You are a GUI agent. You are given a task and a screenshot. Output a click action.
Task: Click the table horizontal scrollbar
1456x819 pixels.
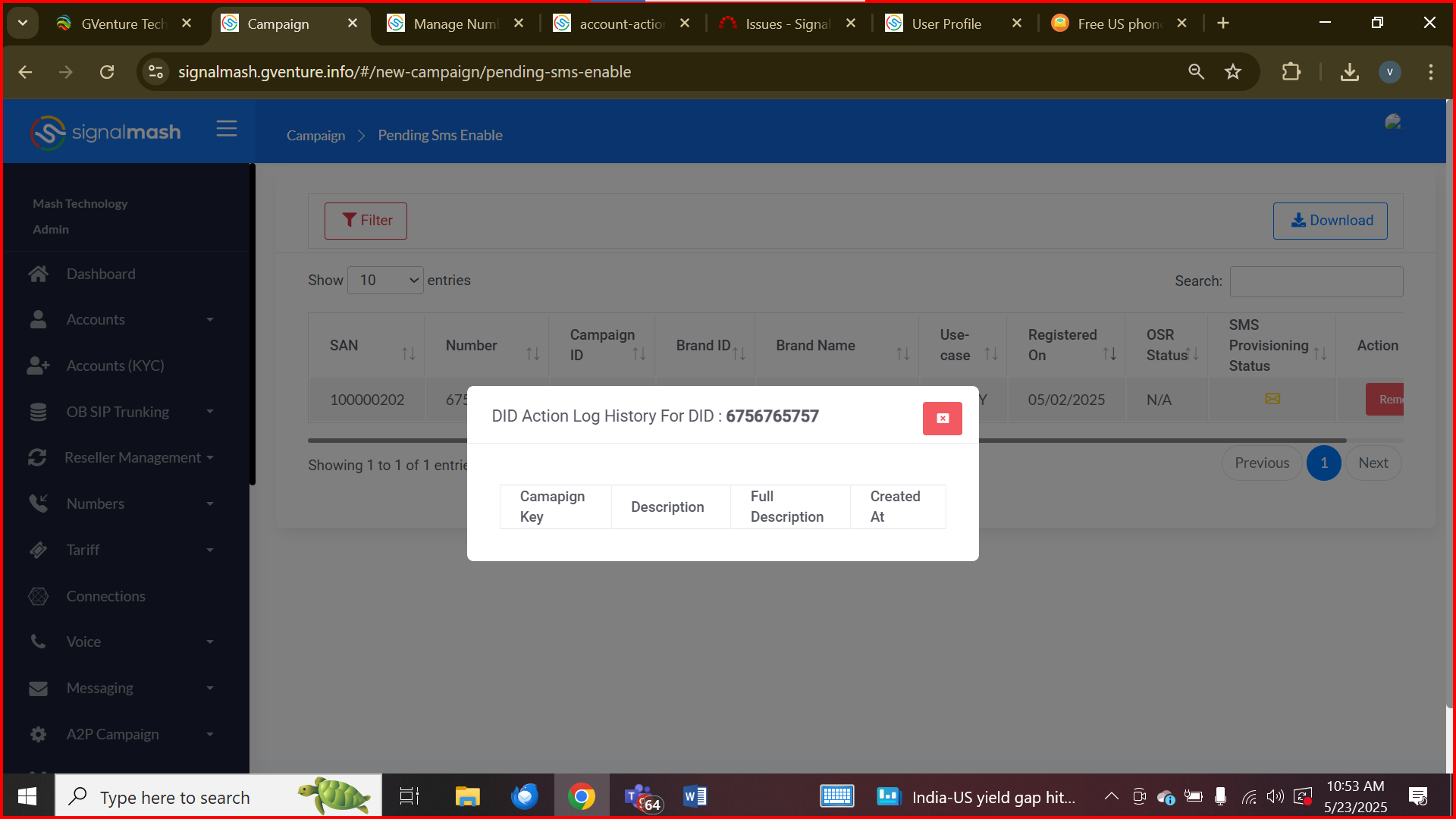pos(1137,440)
